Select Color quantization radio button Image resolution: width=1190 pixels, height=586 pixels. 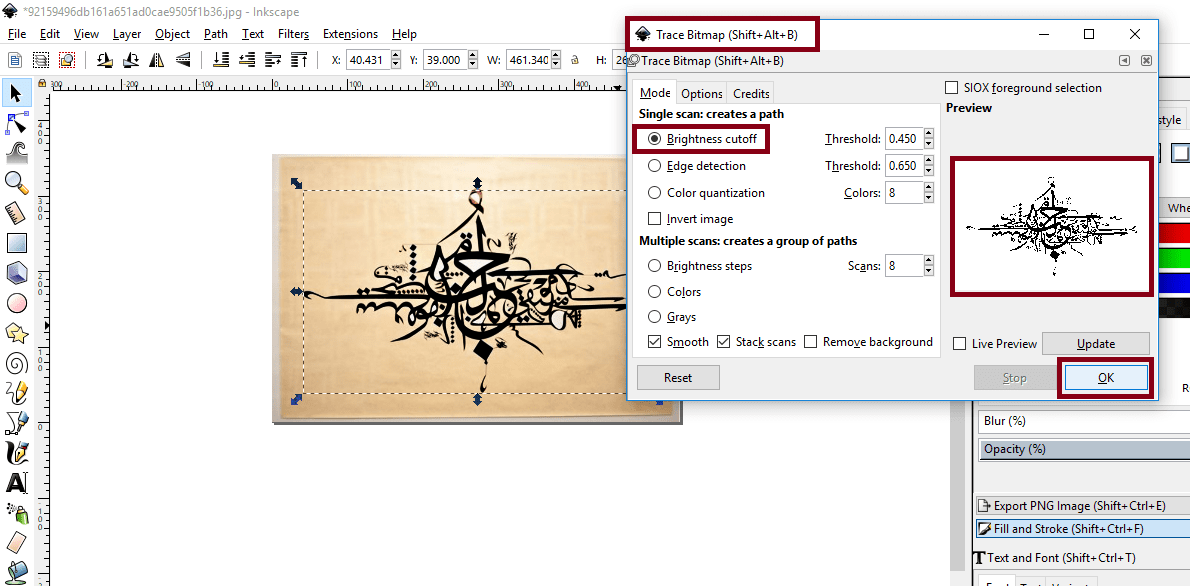654,193
